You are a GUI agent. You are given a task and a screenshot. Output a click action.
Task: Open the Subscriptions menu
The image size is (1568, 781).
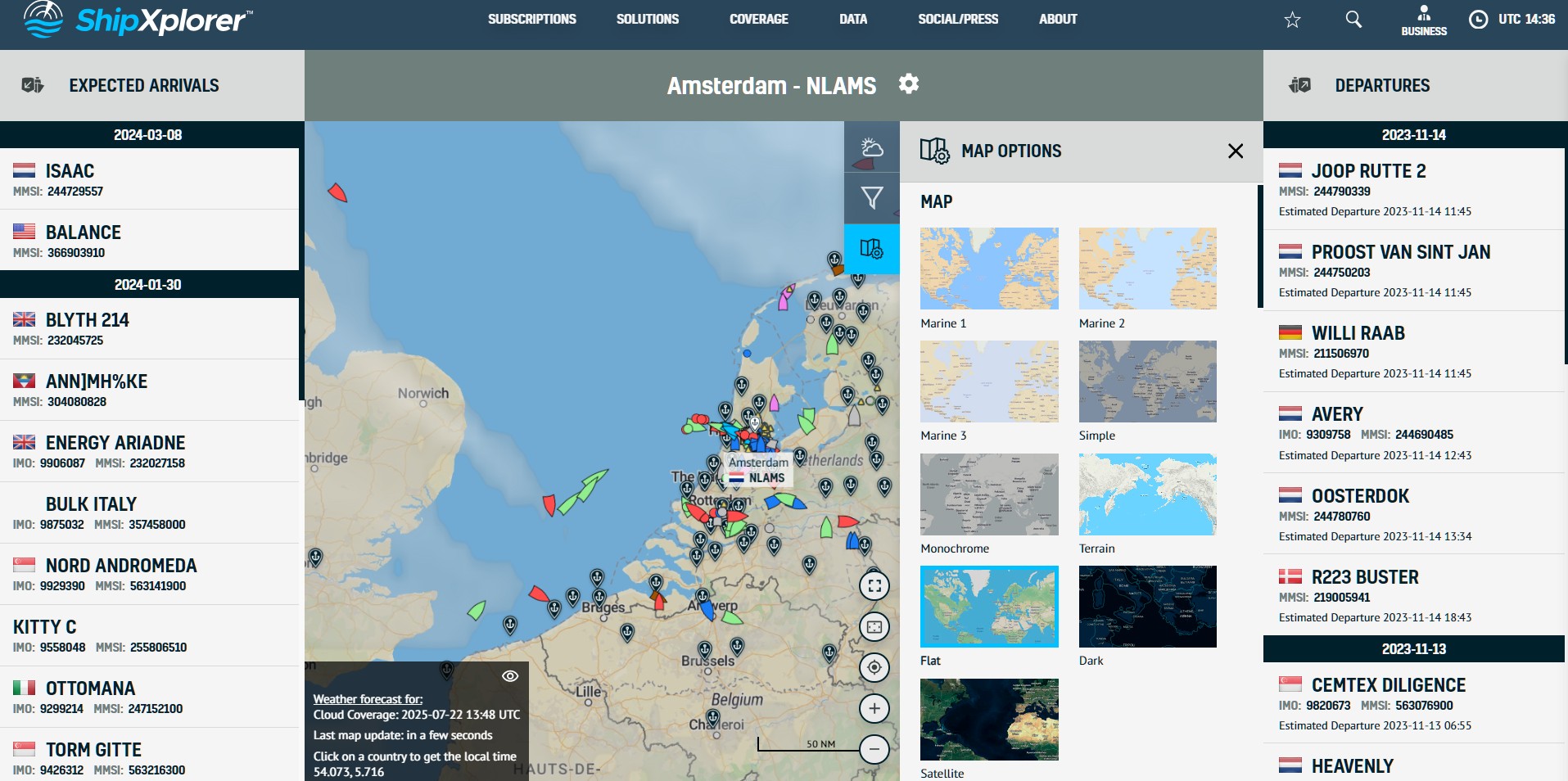pos(531,19)
